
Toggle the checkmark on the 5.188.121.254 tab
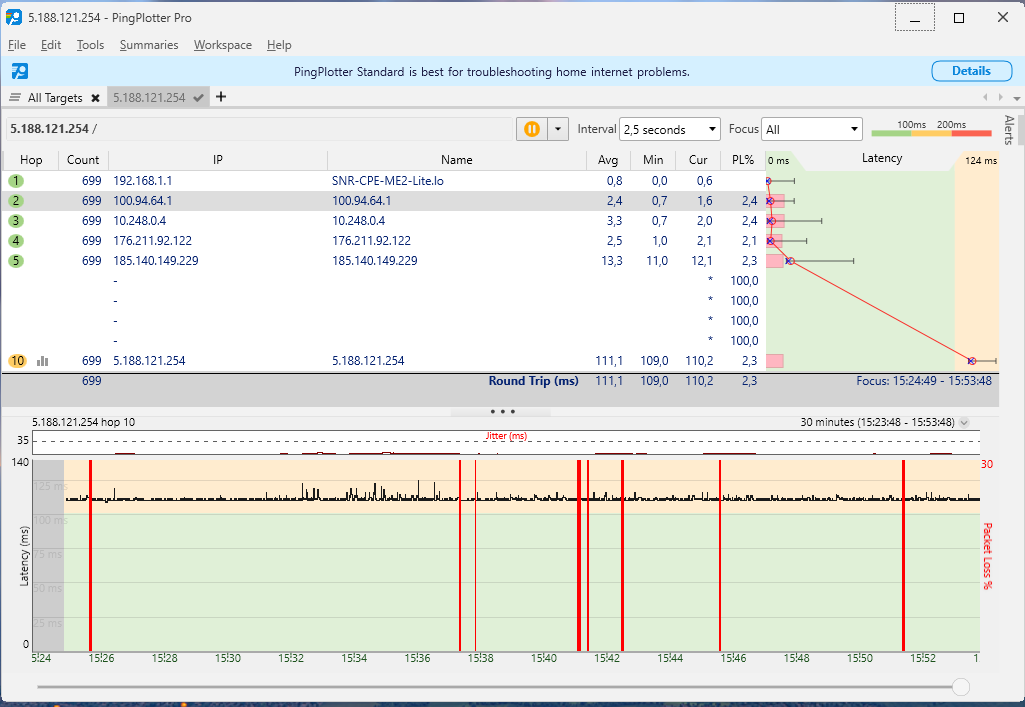tap(199, 98)
